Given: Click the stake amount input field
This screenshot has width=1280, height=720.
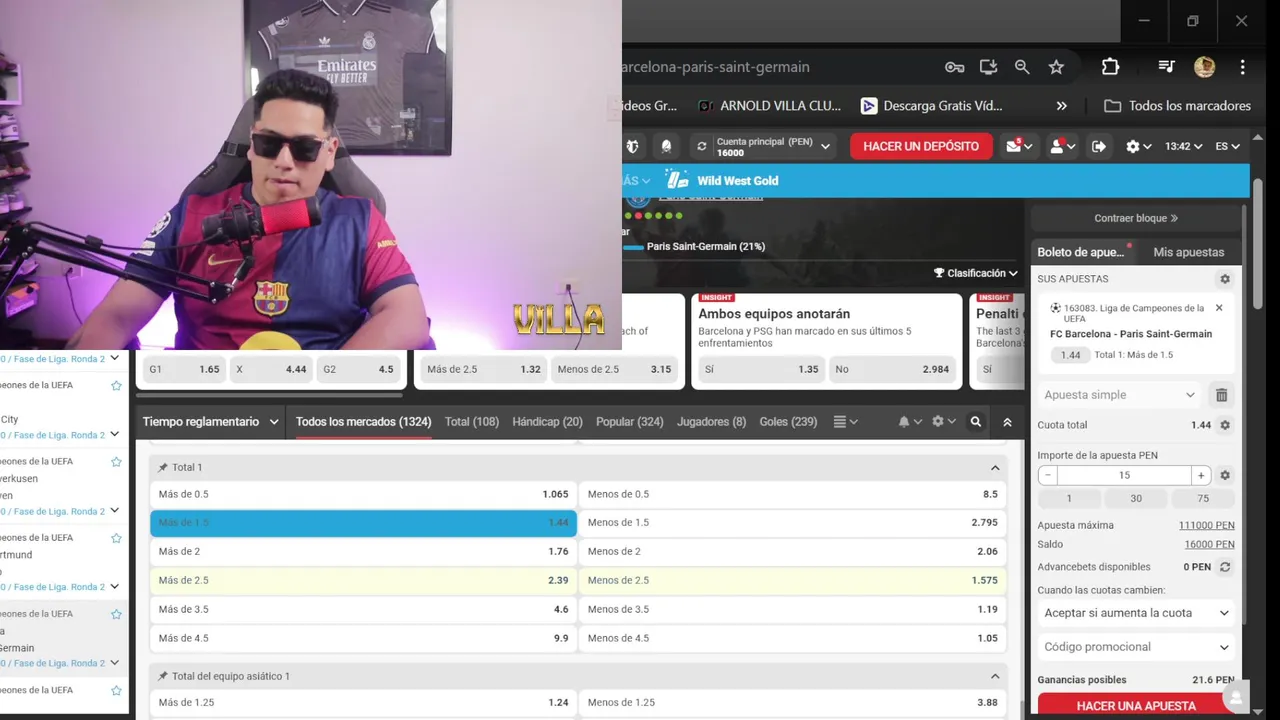Looking at the screenshot, I should coord(1124,476).
